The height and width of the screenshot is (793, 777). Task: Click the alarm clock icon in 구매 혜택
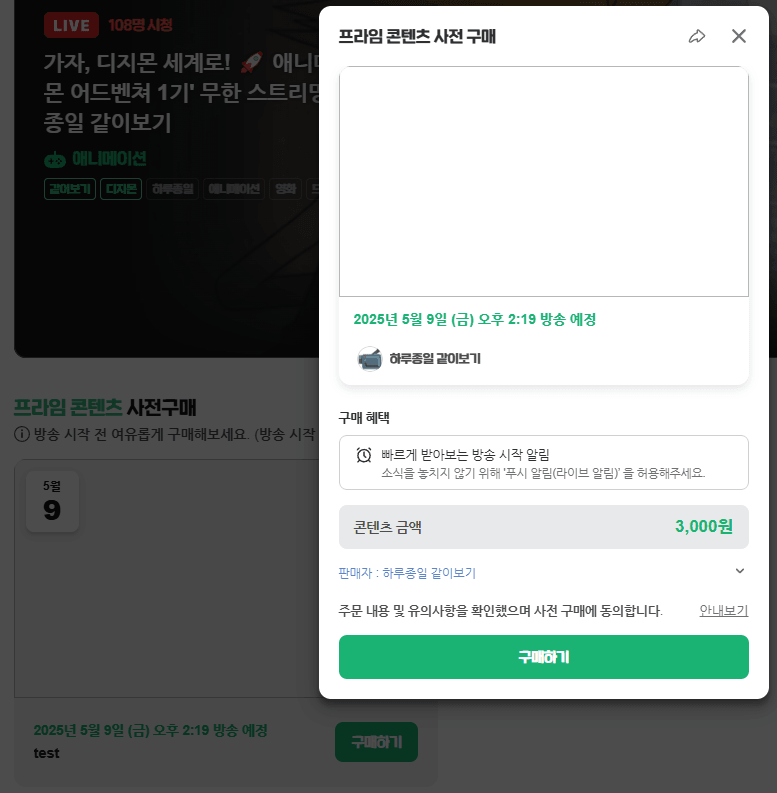pos(364,455)
